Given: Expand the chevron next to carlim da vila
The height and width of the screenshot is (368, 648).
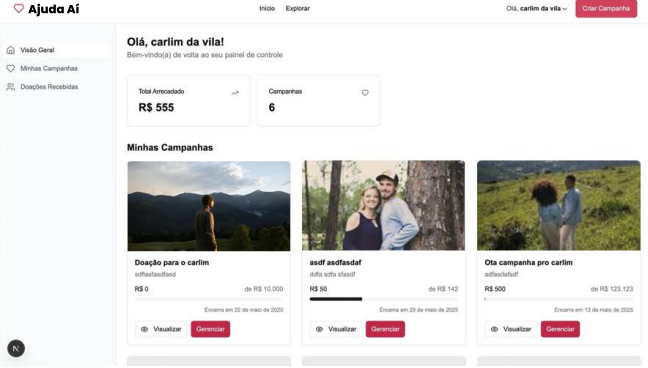Looking at the screenshot, I should [x=565, y=9].
